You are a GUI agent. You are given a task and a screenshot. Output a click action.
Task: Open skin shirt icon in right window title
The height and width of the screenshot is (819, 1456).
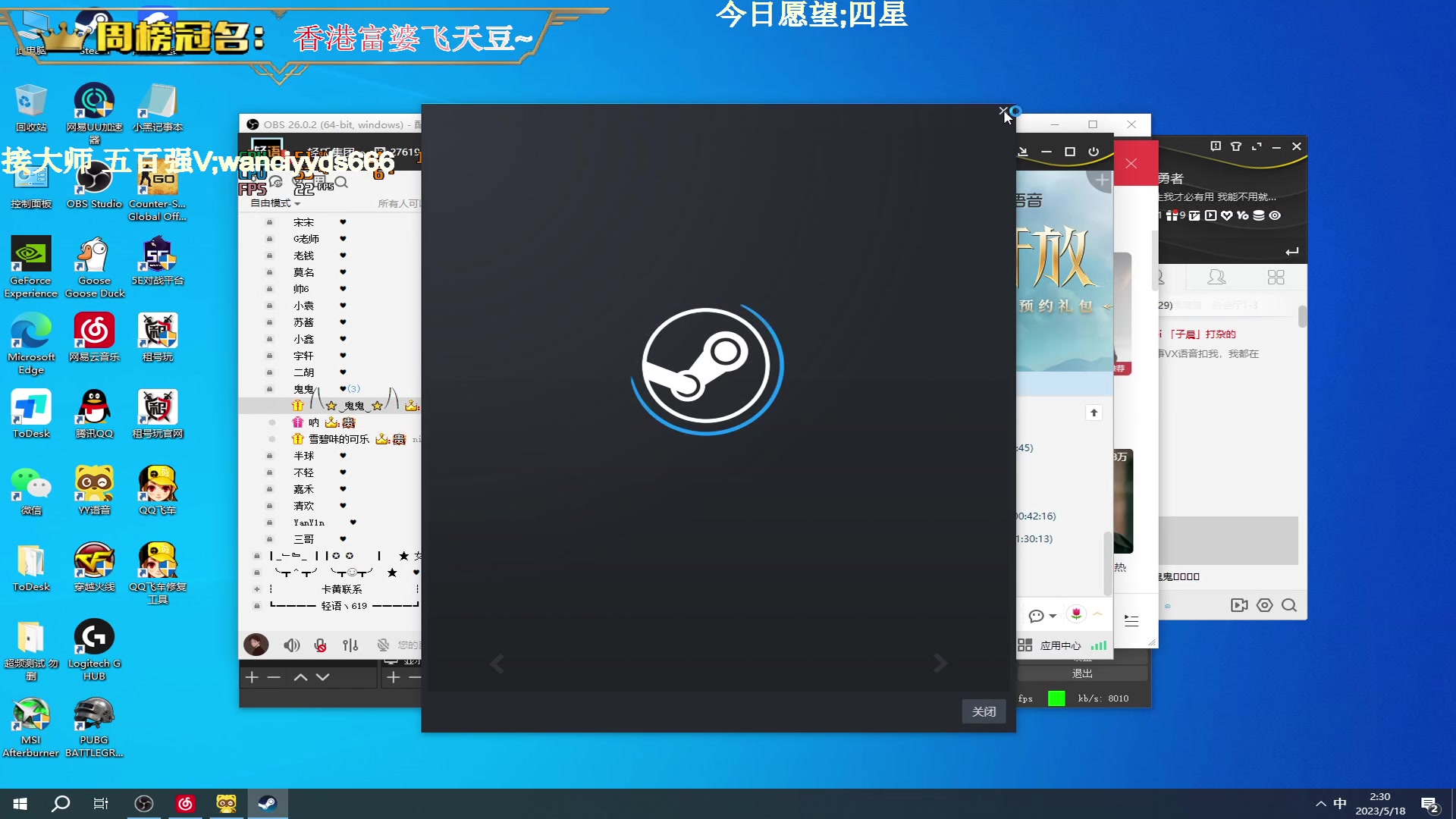click(x=1236, y=146)
